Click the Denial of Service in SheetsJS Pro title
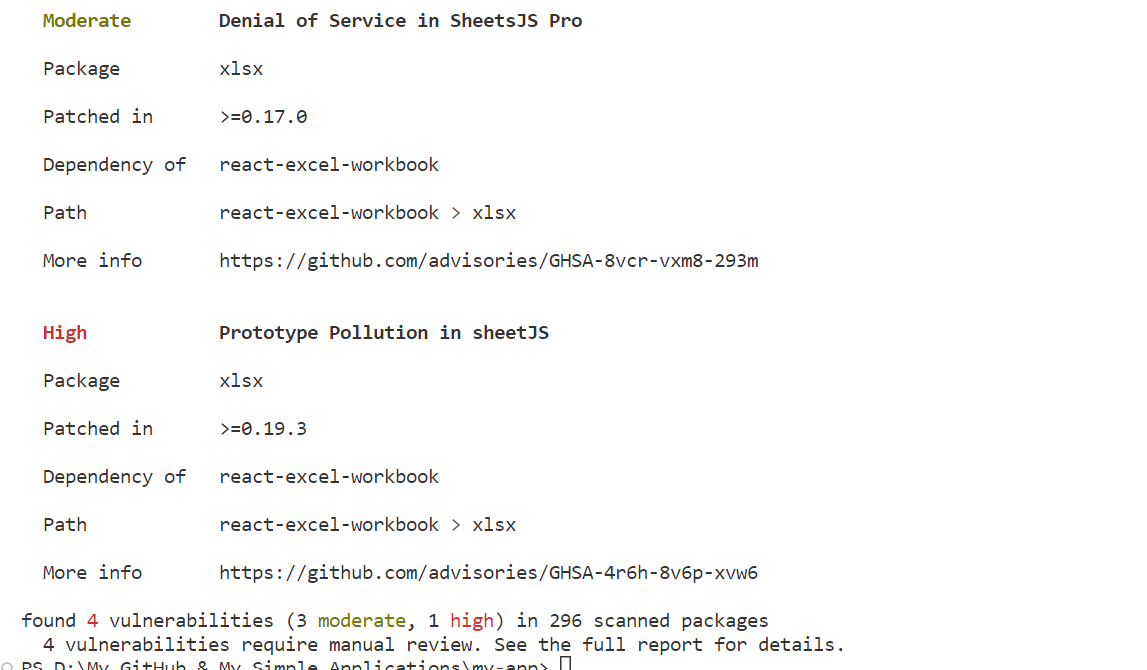 tap(400, 21)
